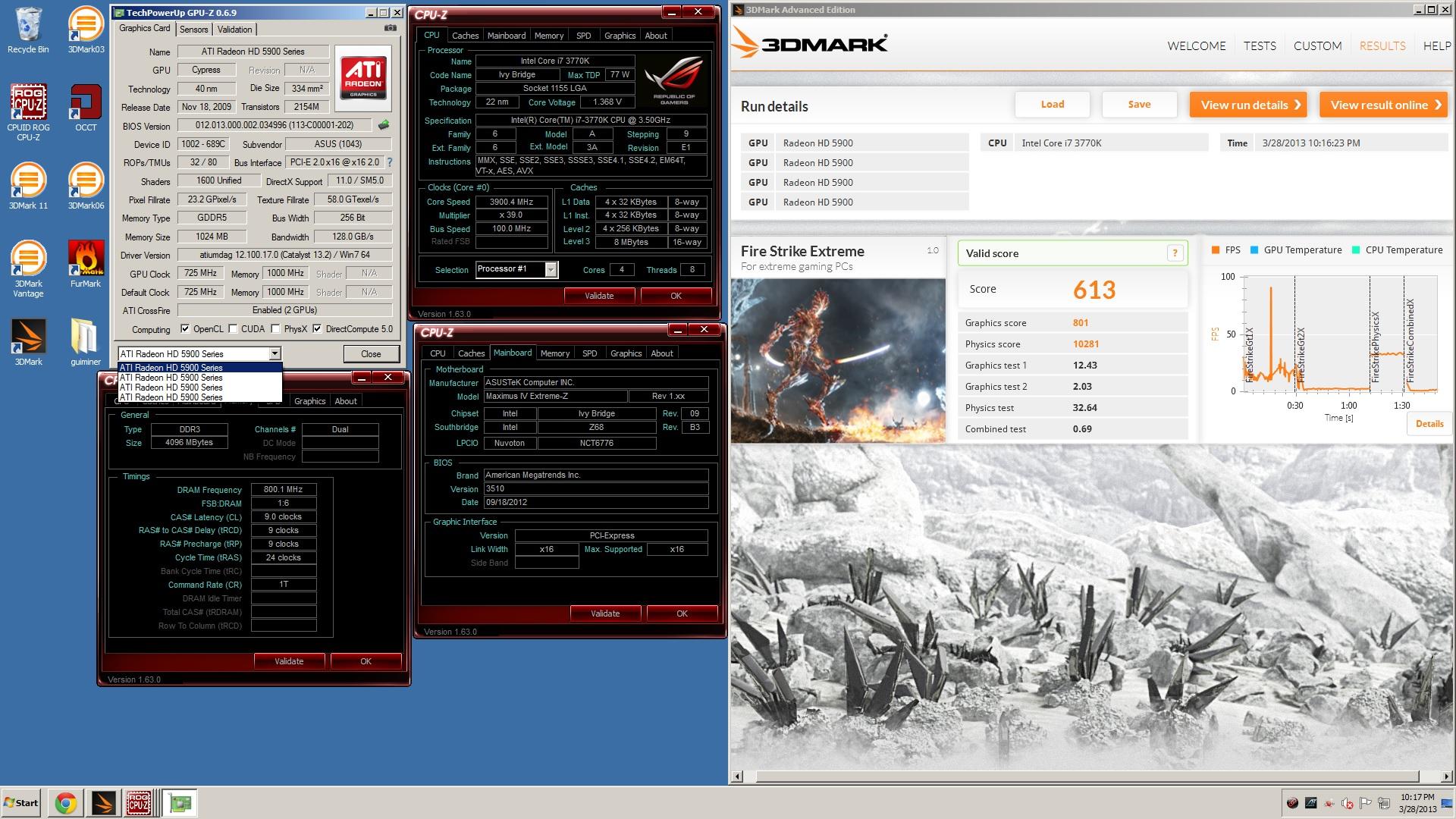Switch to GPU-Z in the taskbar
Screen dimensions: 1456x819
tap(180, 803)
